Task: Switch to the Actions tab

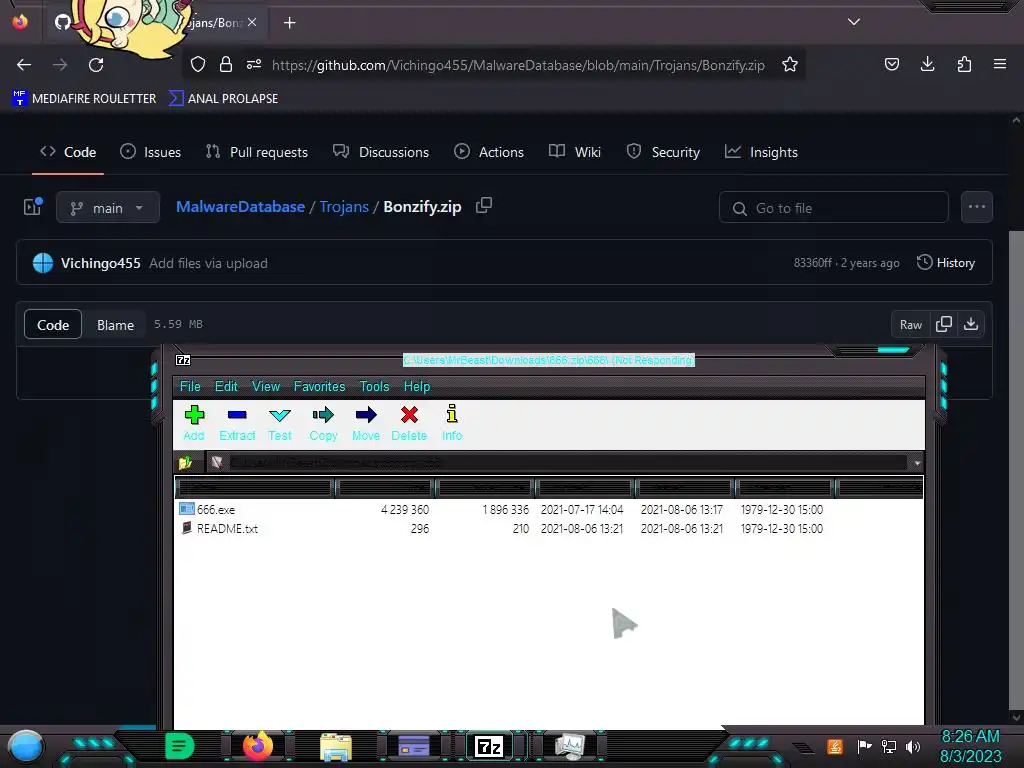Action: tap(488, 152)
